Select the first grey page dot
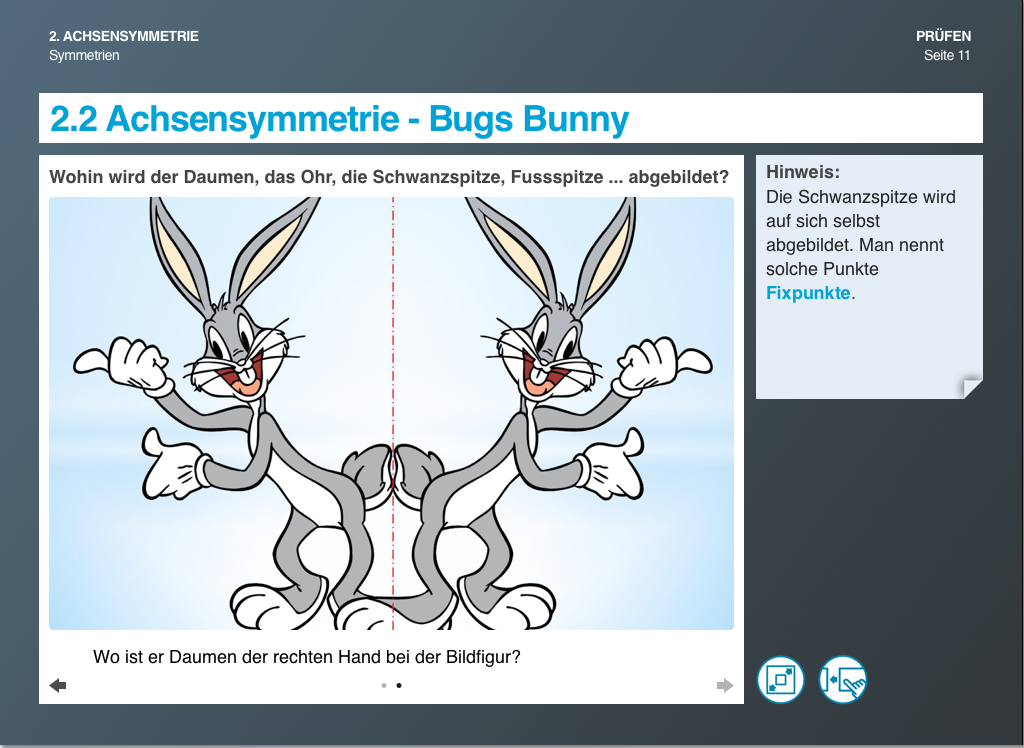 coord(384,686)
